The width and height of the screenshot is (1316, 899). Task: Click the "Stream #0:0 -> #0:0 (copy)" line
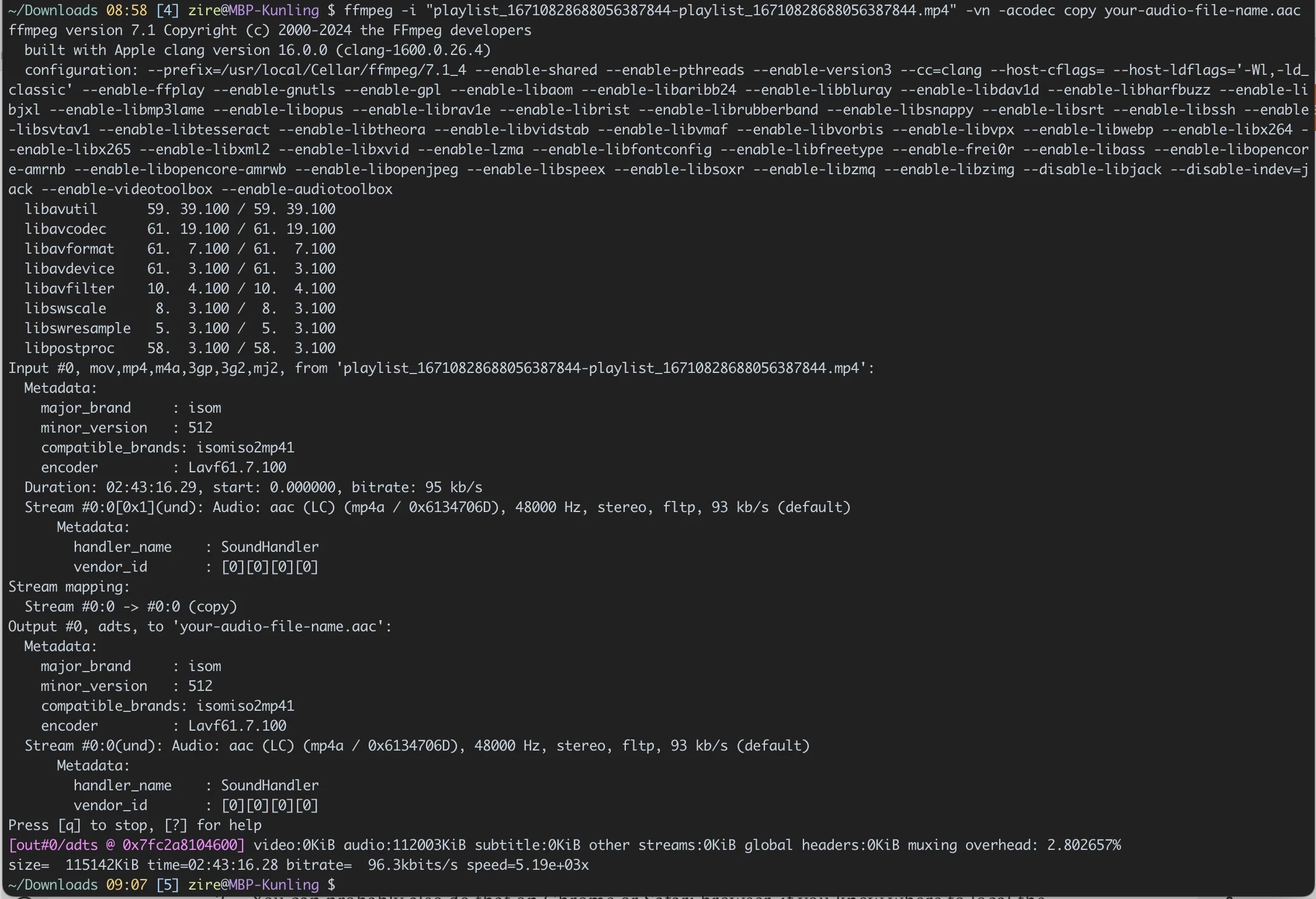pyautogui.click(x=130, y=607)
